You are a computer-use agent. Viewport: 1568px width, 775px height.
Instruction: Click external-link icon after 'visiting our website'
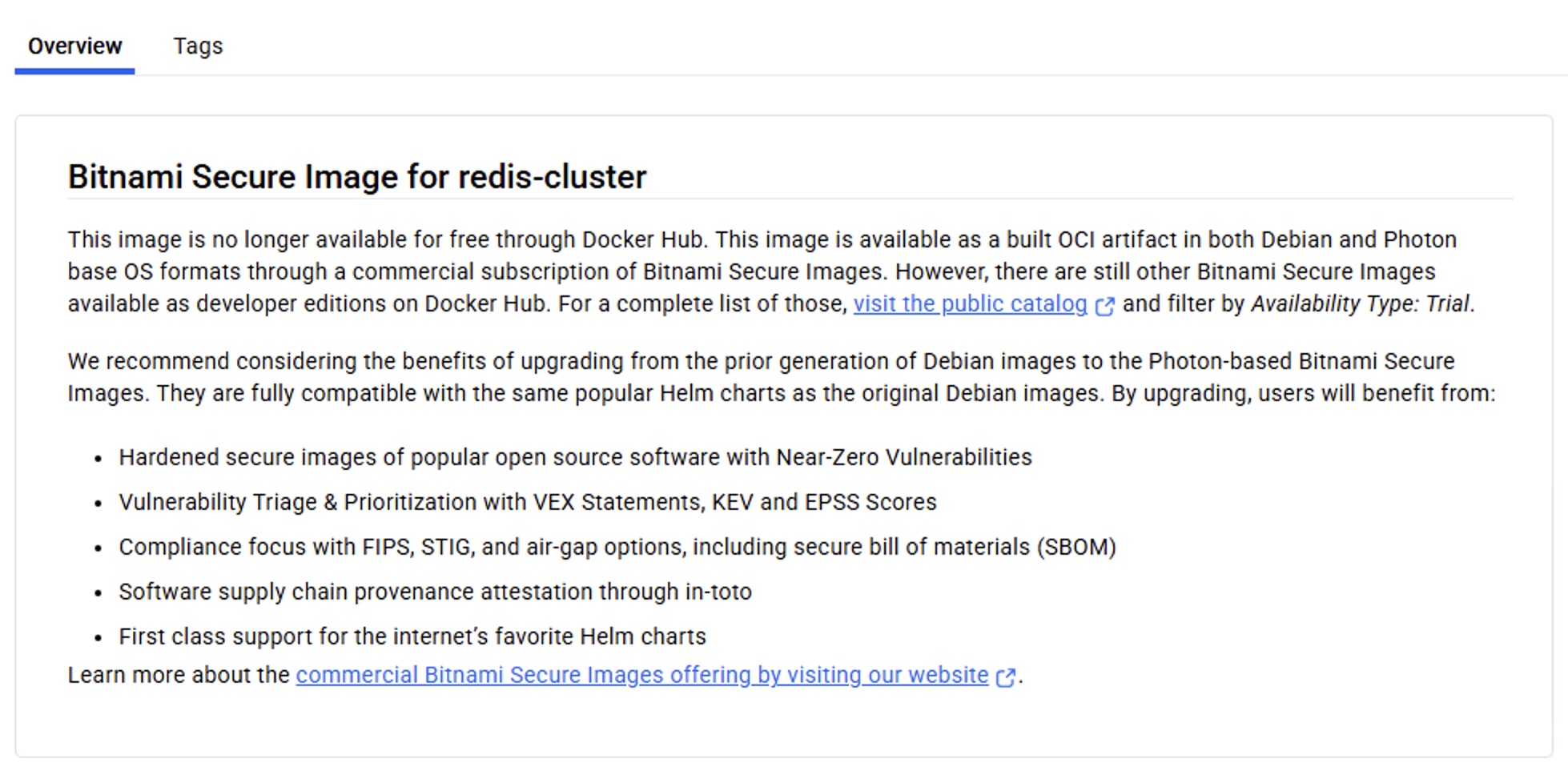pos(1006,677)
